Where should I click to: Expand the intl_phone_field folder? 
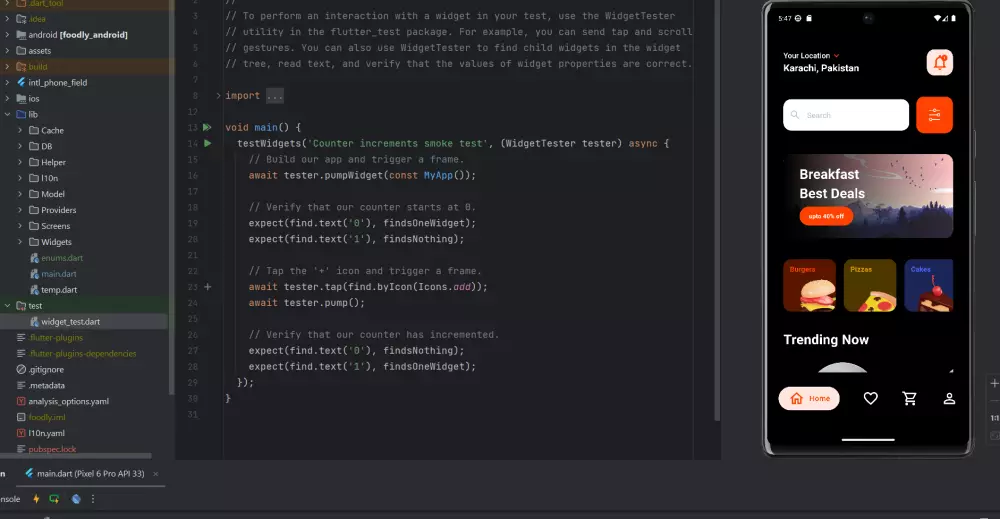point(8,82)
